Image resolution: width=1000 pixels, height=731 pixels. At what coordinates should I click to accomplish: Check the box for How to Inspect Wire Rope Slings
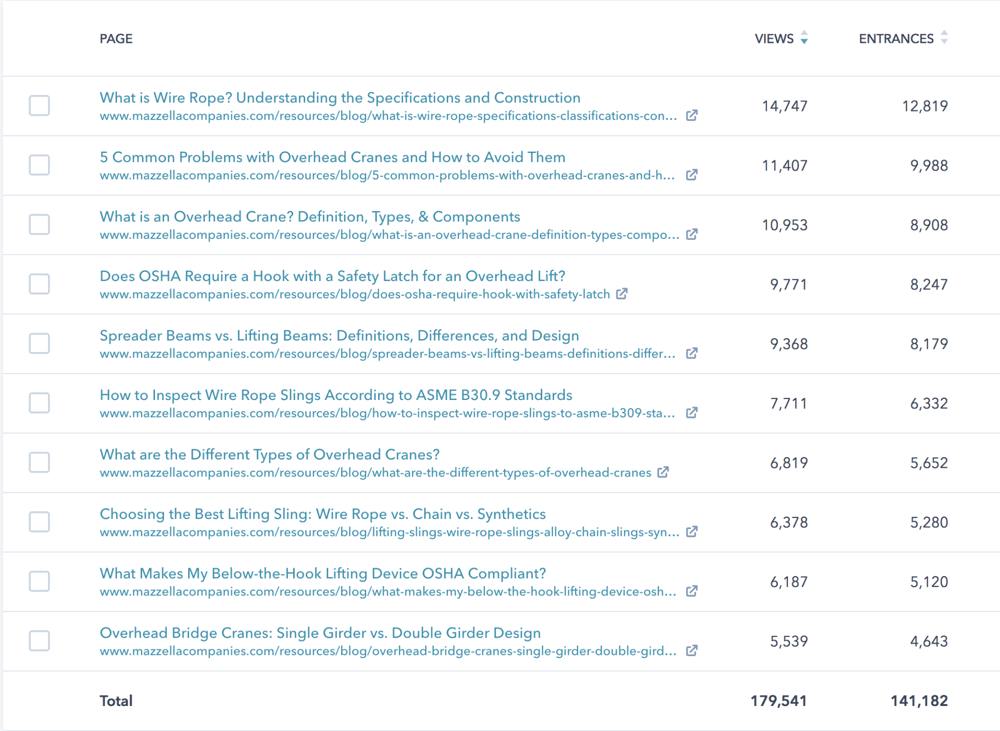(x=39, y=403)
